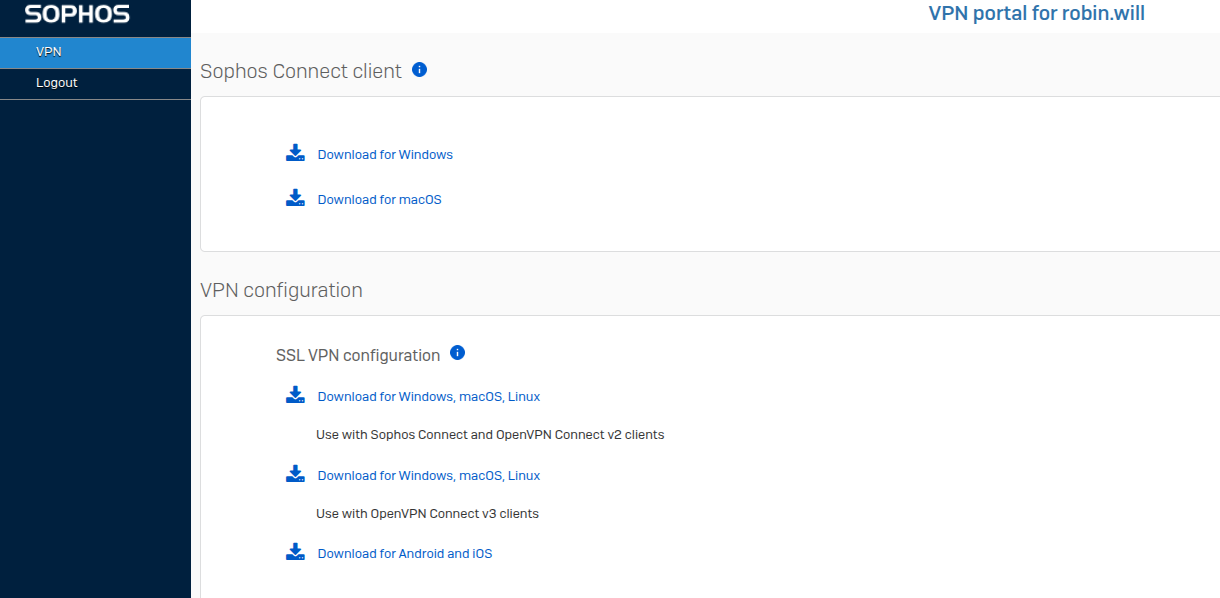Open the download link above the OpenVPN v3 note
1220x598 pixels.
(428, 476)
